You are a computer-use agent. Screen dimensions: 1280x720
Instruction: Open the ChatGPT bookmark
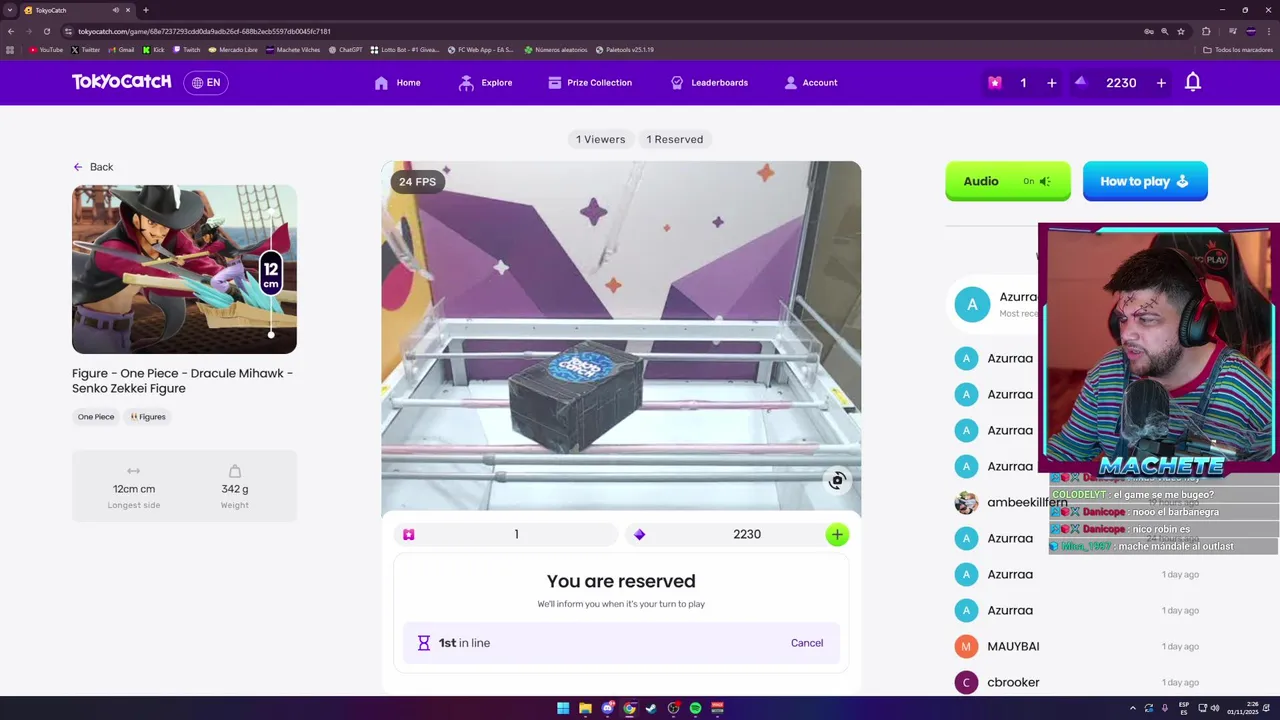pos(345,50)
